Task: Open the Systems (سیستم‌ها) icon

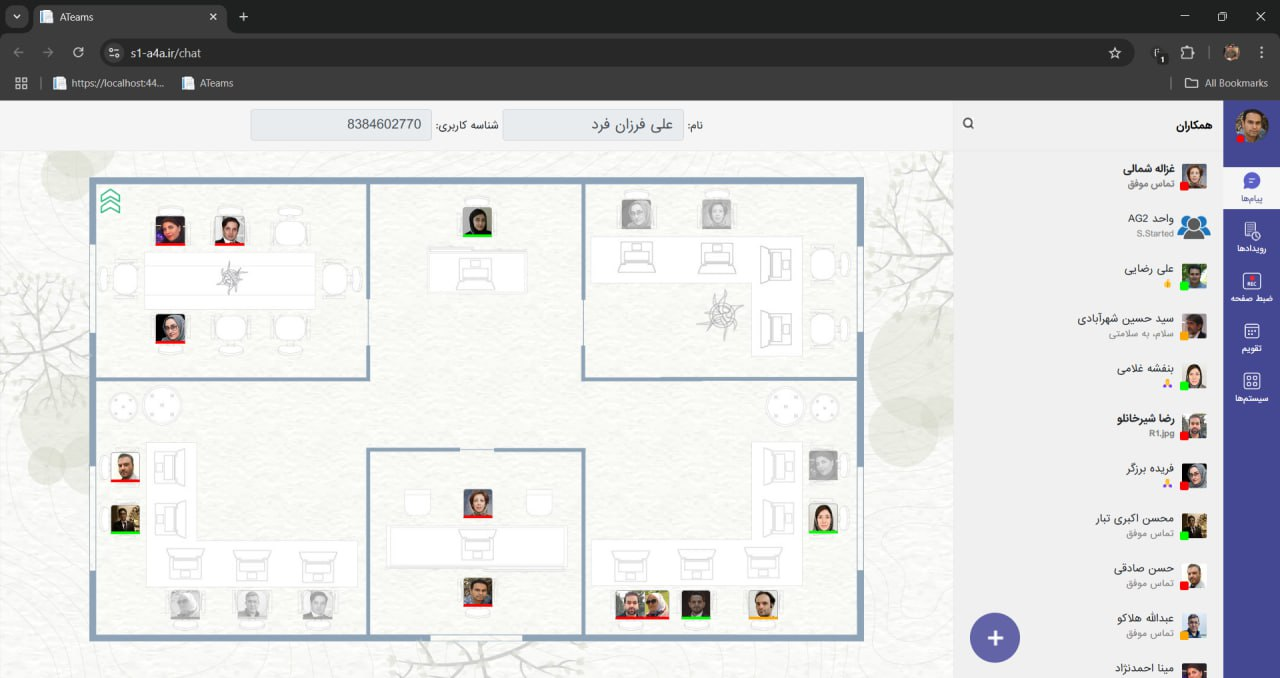Action: [x=1251, y=387]
